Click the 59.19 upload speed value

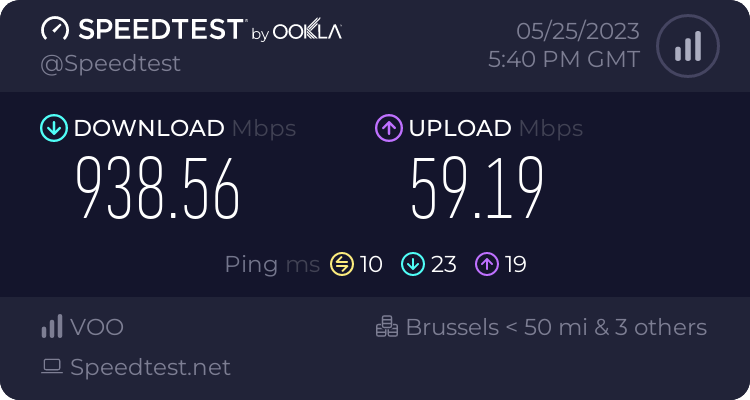coord(477,189)
